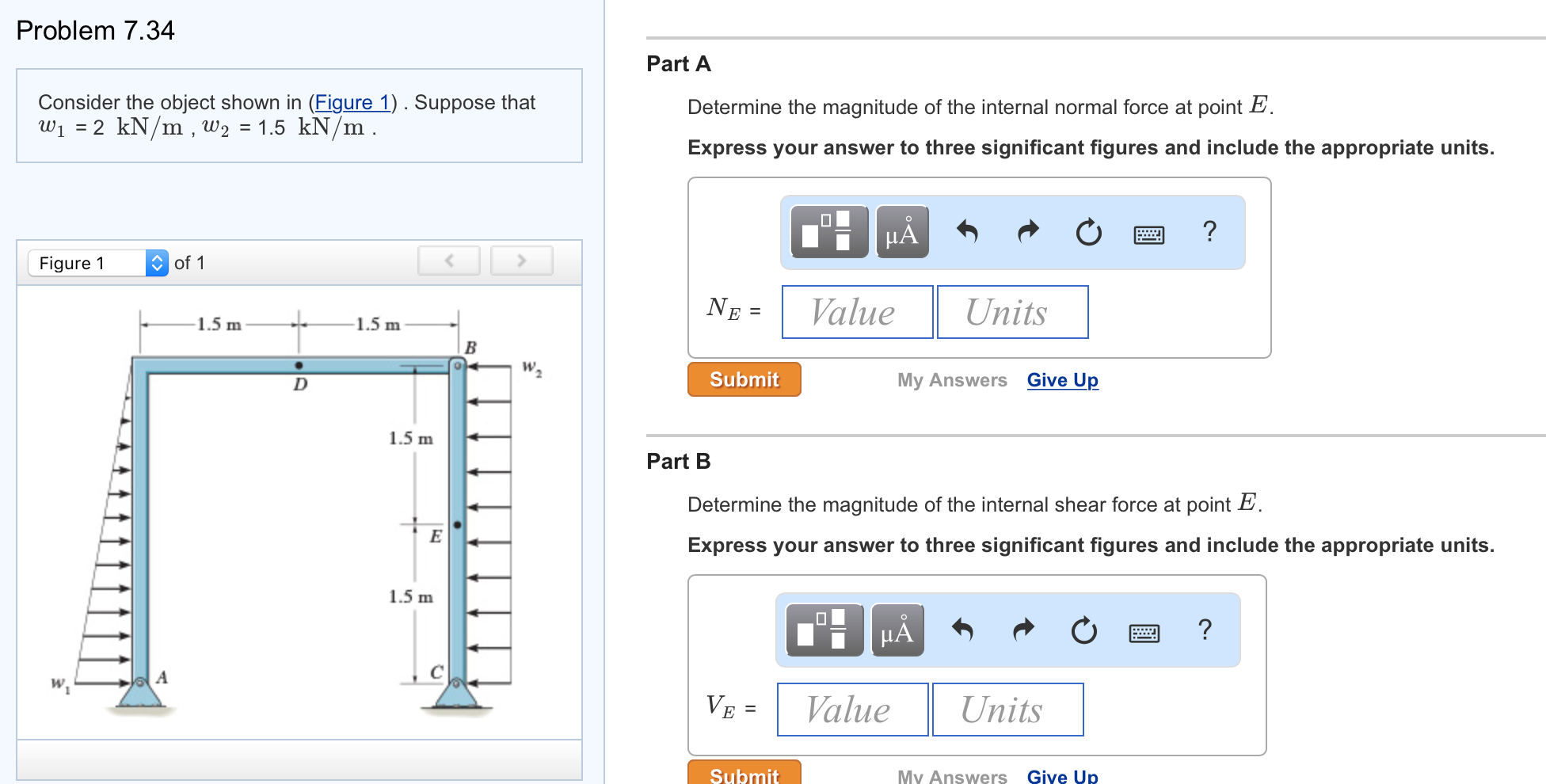
Task: Click the Value field for NE
Action: click(x=856, y=311)
